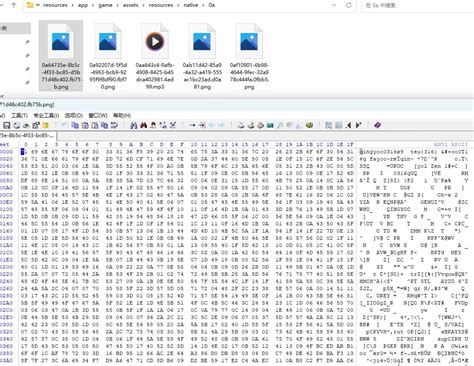Click the Explorer search box for 0a
474x366 pixels.
(417, 5)
